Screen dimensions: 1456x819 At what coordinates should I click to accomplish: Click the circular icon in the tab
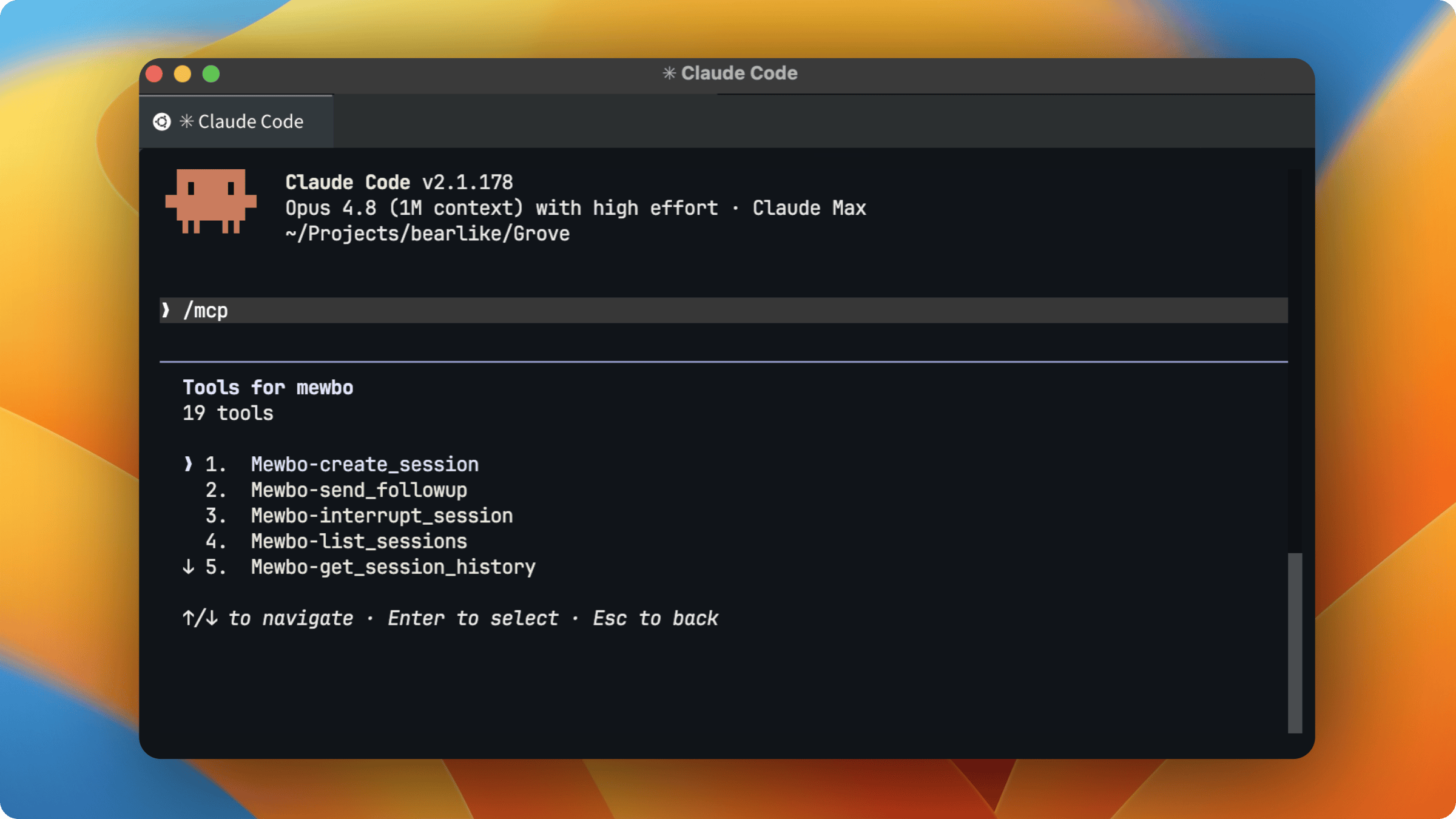tap(162, 122)
